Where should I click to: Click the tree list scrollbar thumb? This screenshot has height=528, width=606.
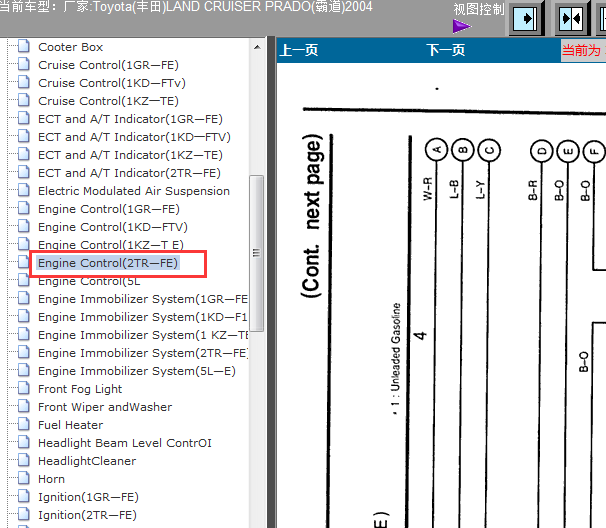257,254
